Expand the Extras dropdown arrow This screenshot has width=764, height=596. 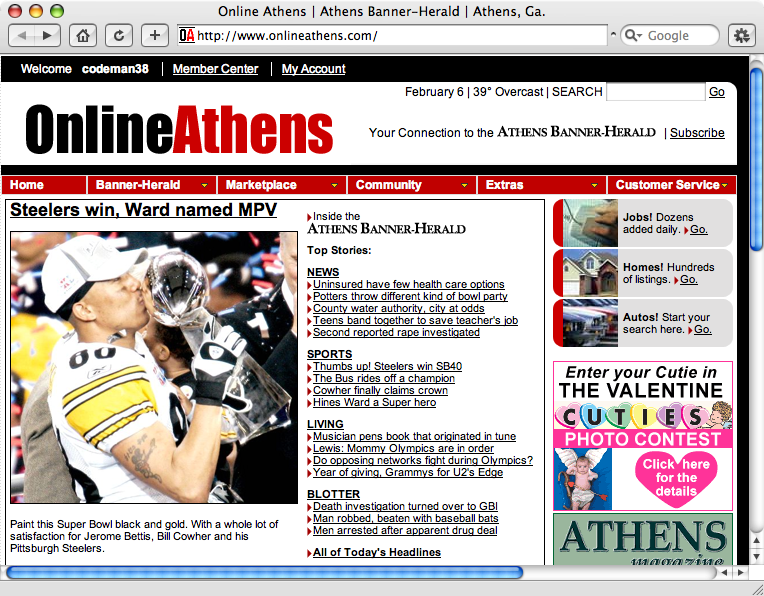click(x=594, y=185)
